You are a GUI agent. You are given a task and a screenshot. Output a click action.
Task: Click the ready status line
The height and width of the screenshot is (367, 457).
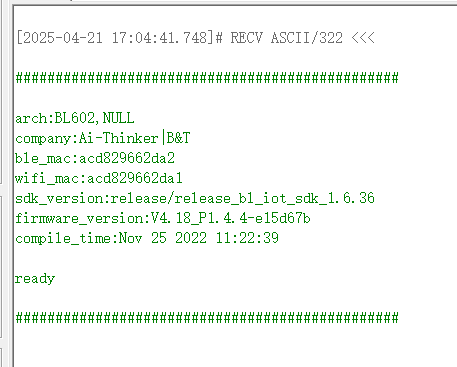click(x=35, y=279)
